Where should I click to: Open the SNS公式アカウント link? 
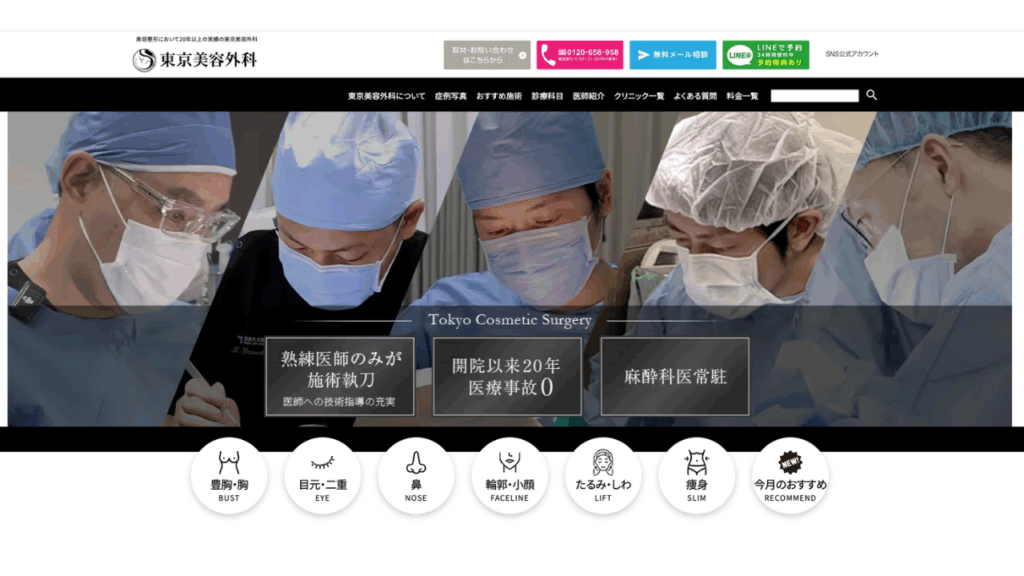click(x=851, y=55)
